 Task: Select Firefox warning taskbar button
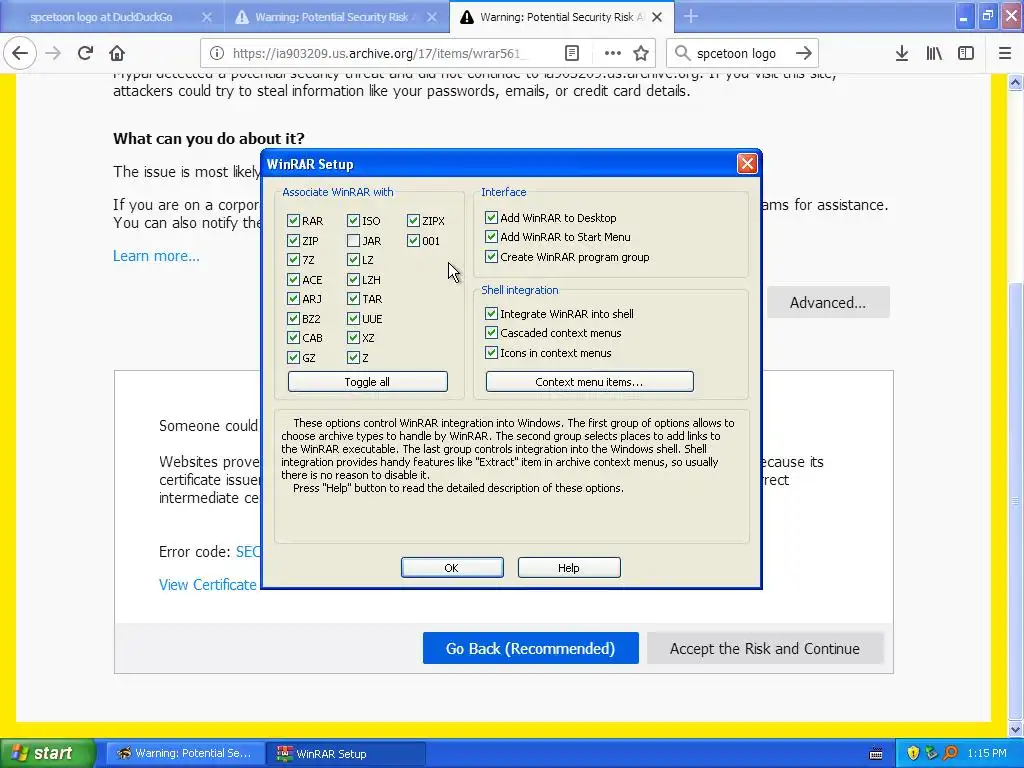[x=185, y=753]
